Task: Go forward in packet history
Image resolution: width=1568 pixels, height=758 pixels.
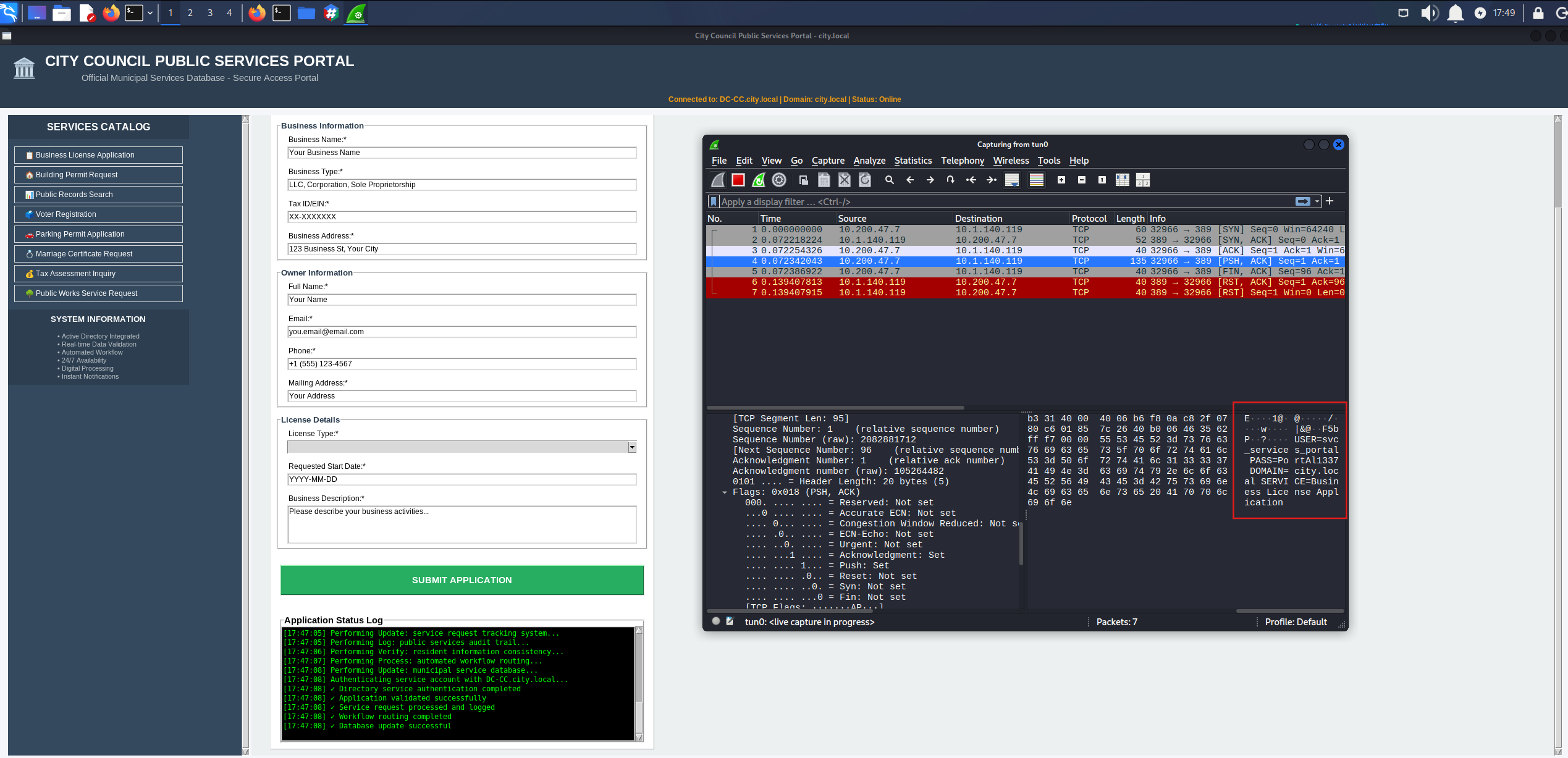Action: (x=930, y=180)
